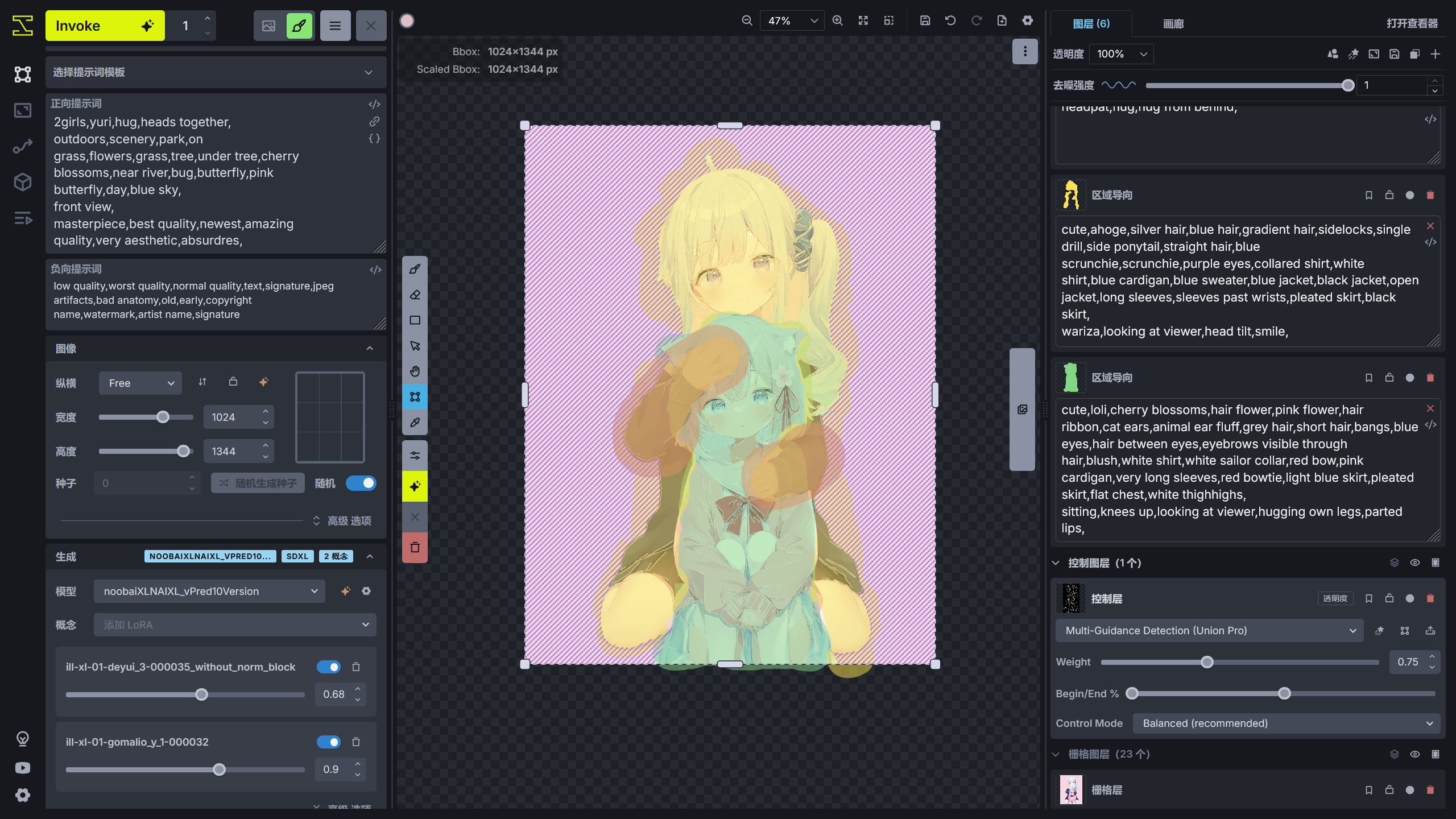
Task: Select the eraser tool
Action: coord(415,295)
